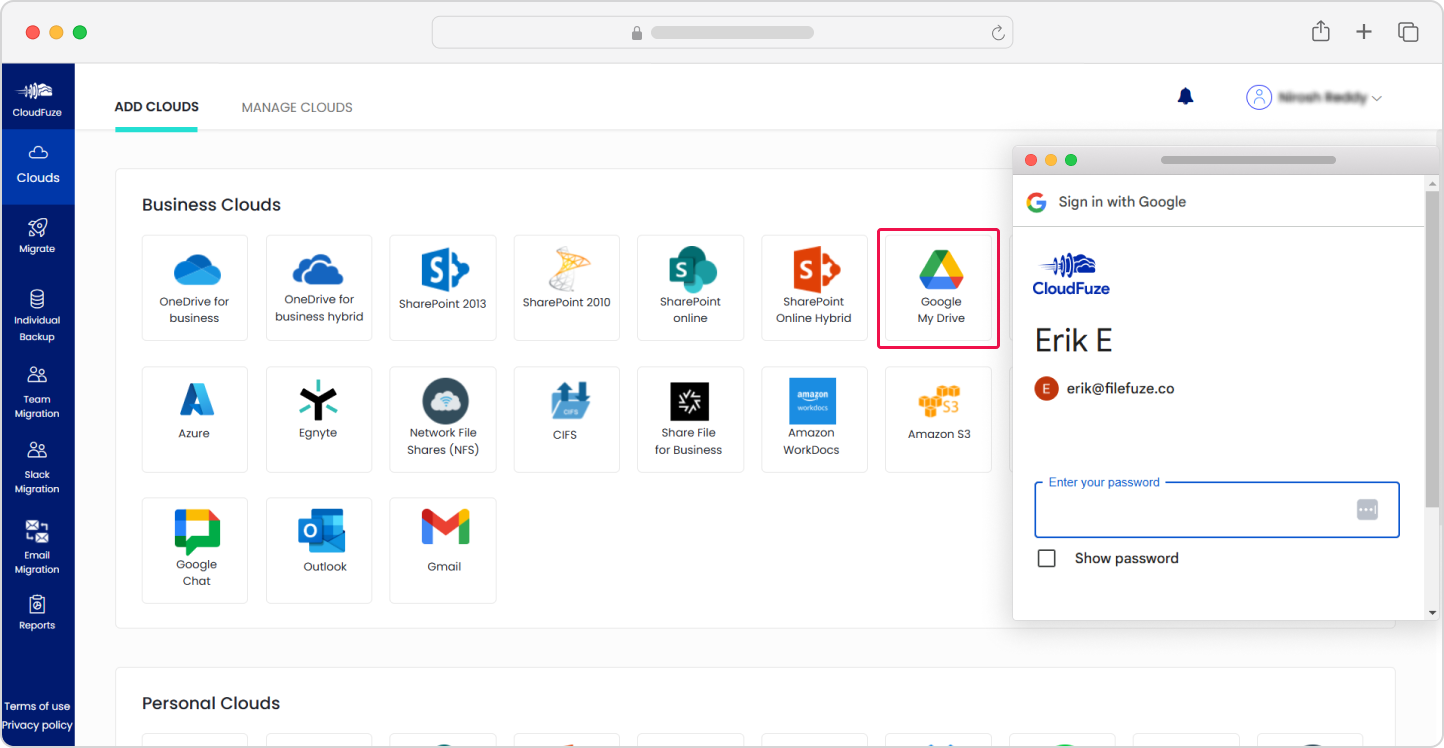Select SharePoint Online Hybrid tile
1444x748 pixels.
point(814,288)
